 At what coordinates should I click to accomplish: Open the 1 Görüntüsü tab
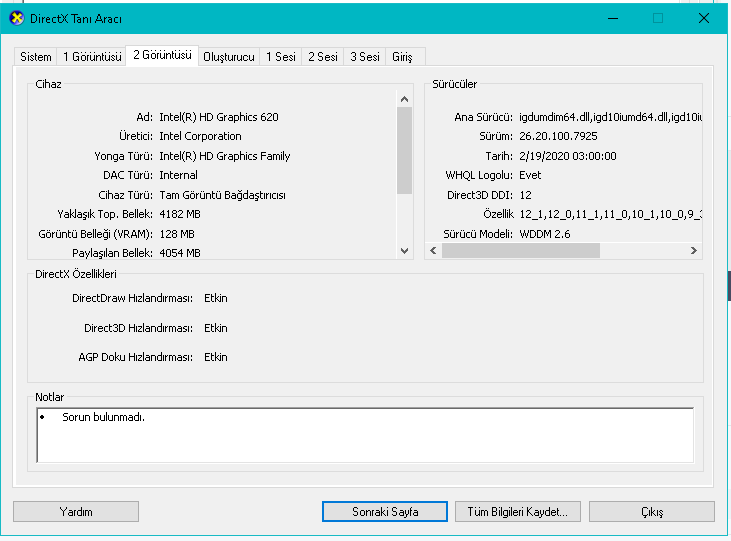pos(92,57)
